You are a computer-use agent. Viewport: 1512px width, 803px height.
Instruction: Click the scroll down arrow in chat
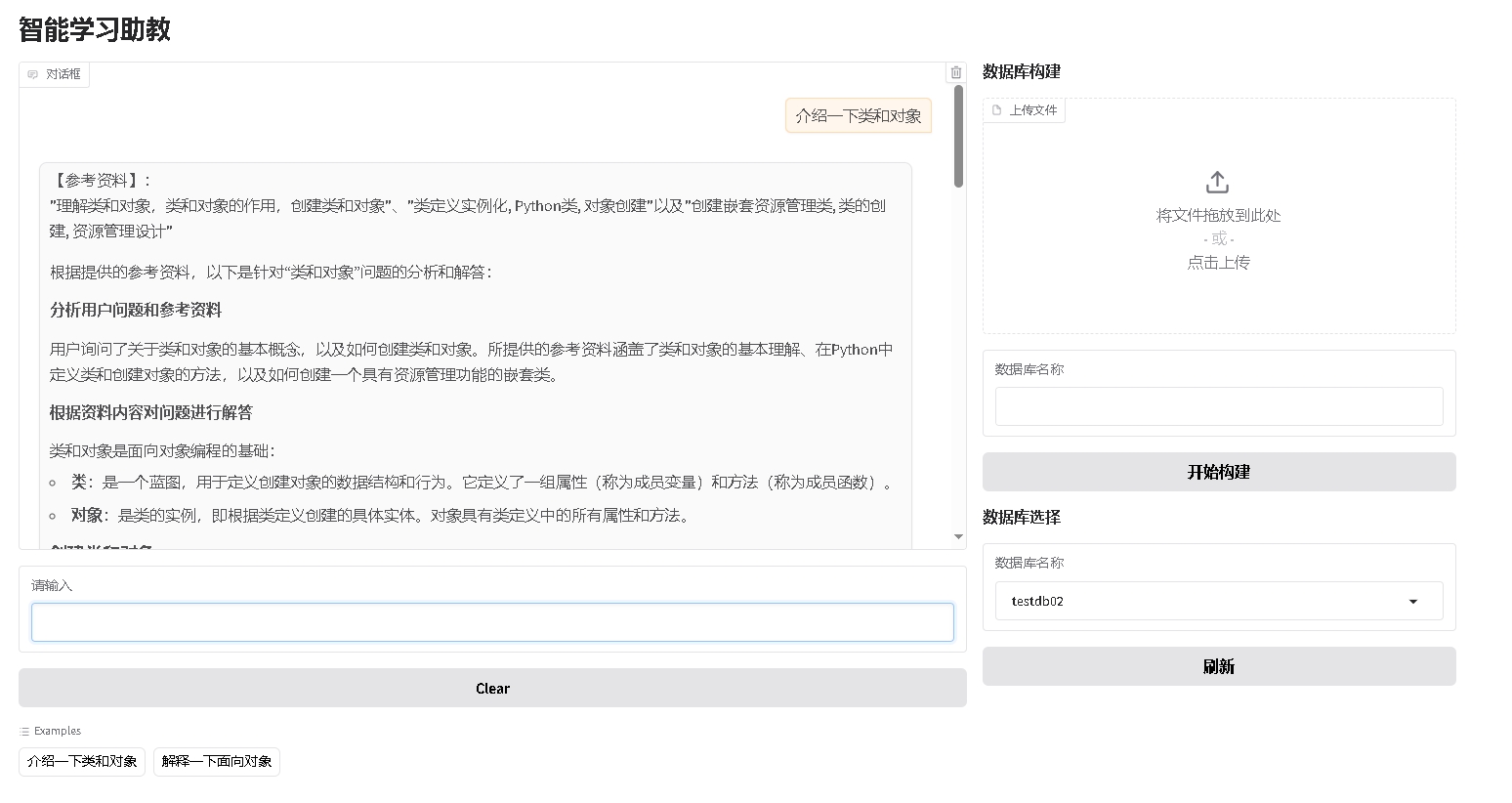(958, 536)
